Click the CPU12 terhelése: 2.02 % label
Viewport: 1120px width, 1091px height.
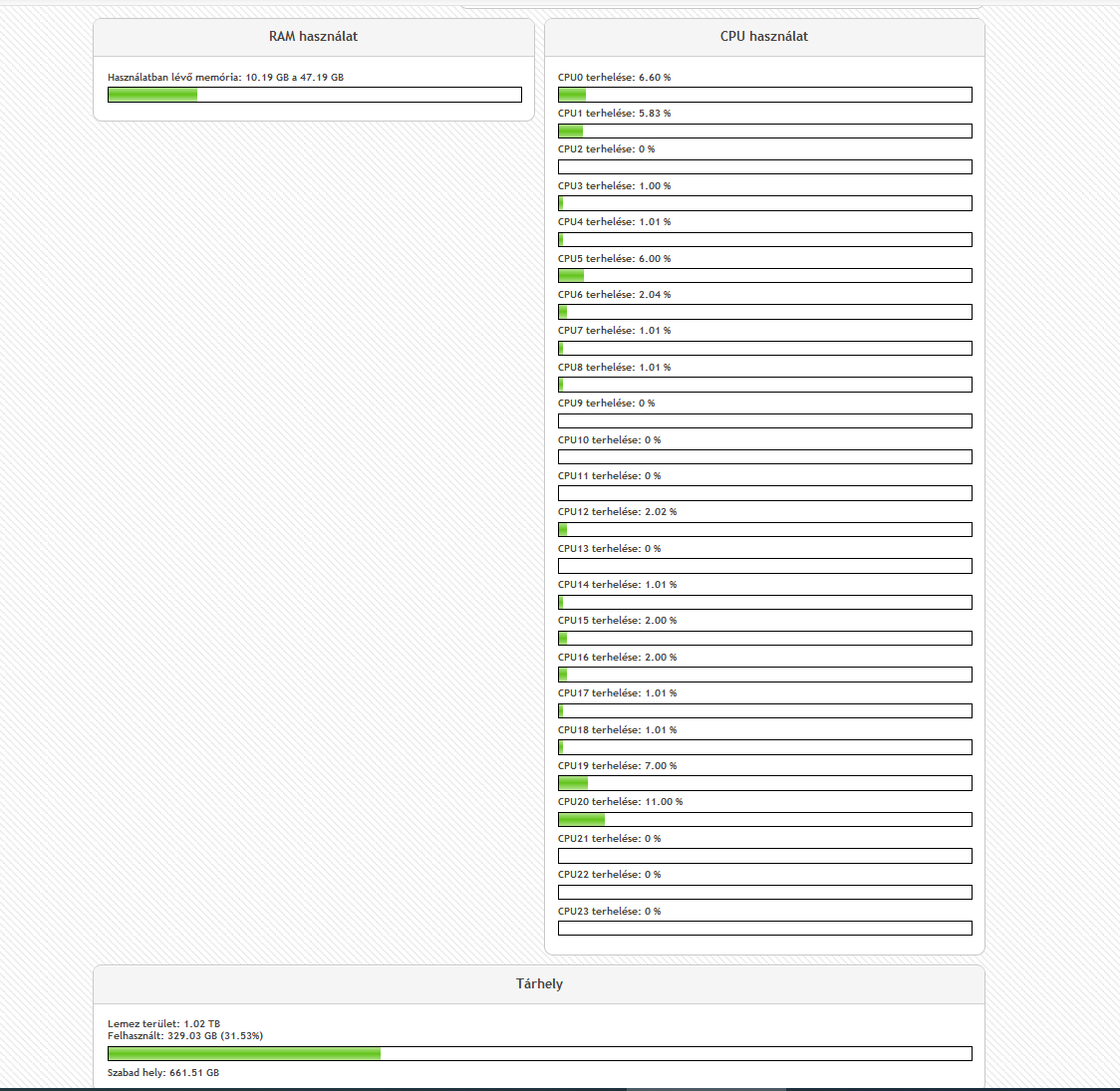tap(617, 512)
